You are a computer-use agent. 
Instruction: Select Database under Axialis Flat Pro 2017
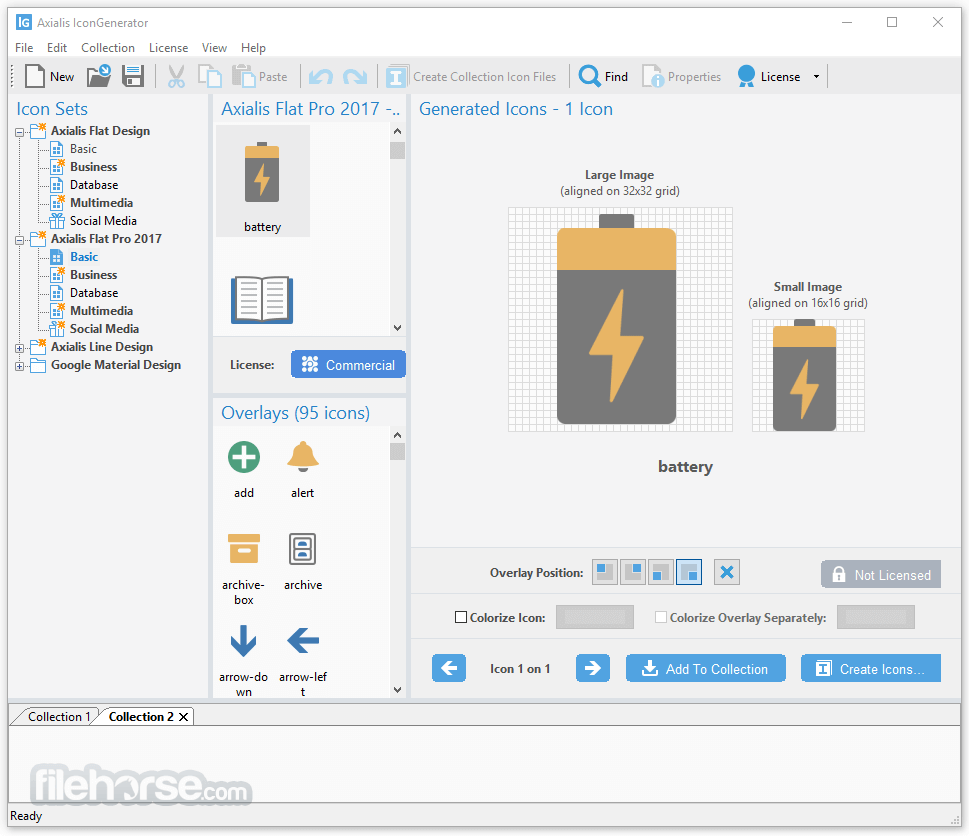(x=94, y=293)
